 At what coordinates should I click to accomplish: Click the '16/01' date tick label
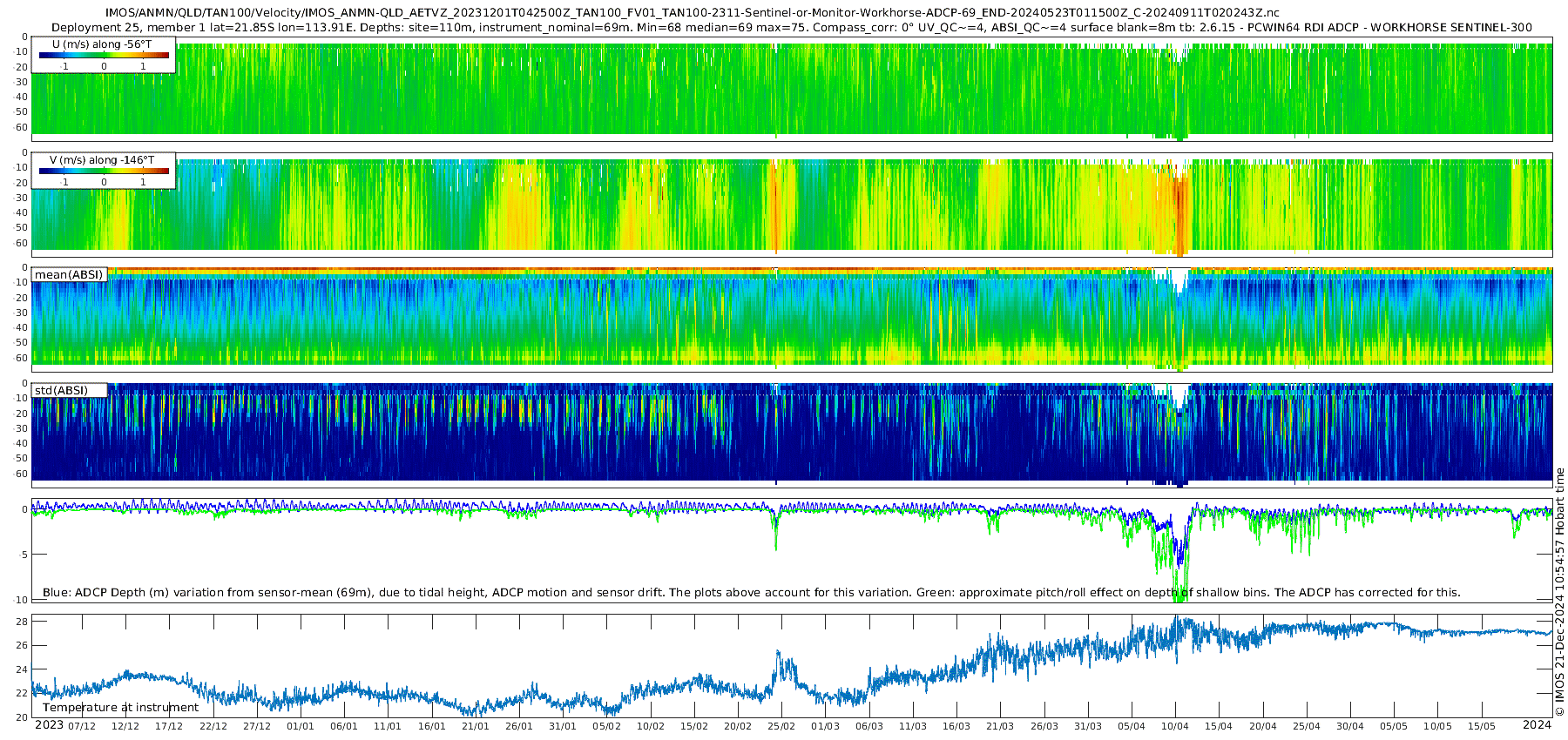(x=432, y=727)
